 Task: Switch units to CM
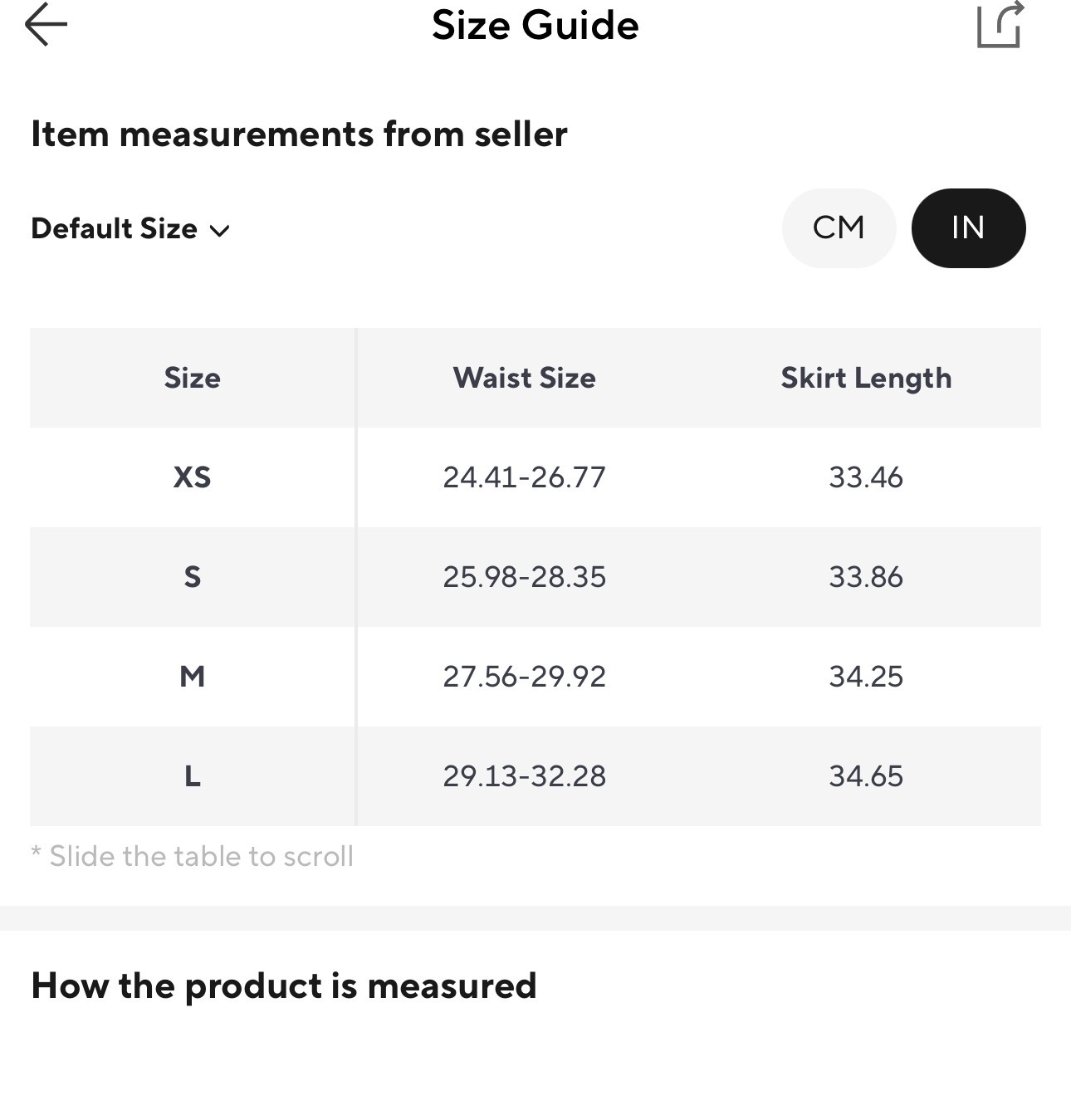click(839, 227)
